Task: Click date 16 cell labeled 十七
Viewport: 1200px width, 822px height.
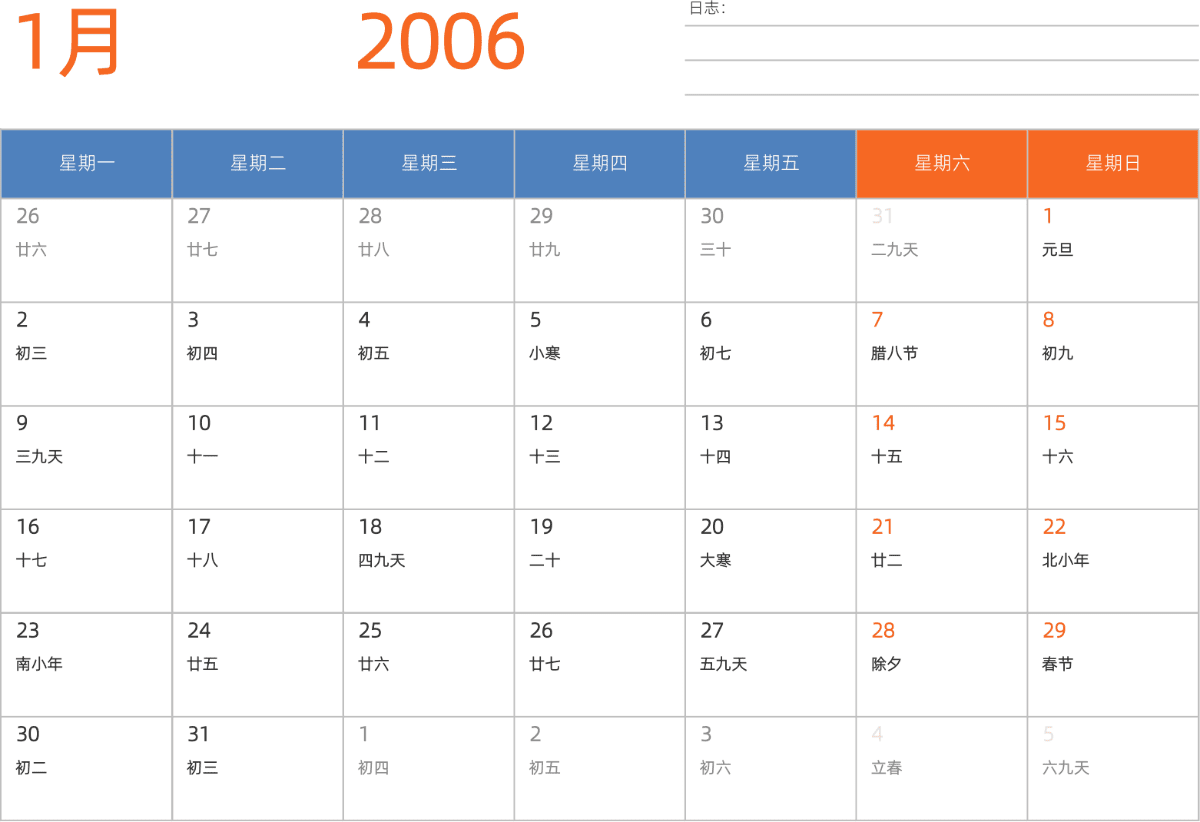Action: coord(87,561)
